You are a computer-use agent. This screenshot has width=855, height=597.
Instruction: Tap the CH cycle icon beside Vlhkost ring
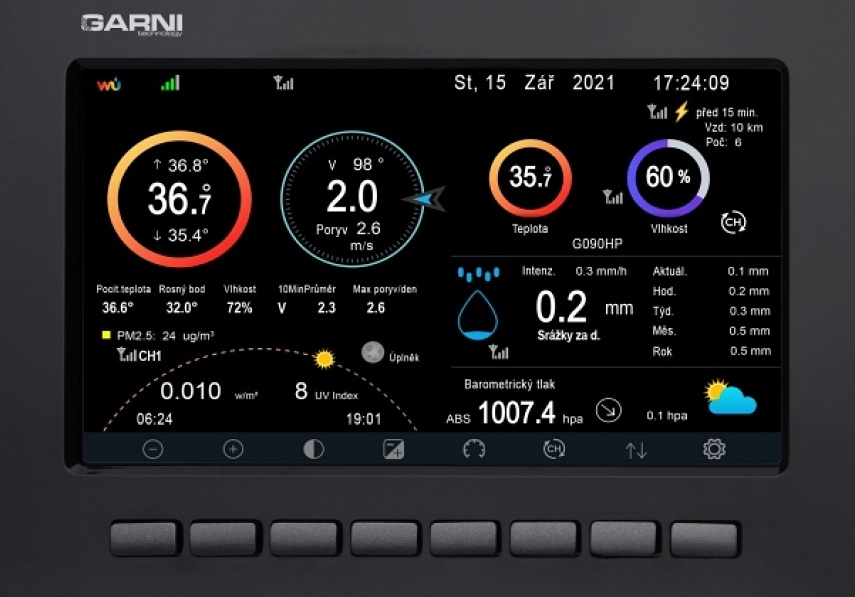(733, 222)
